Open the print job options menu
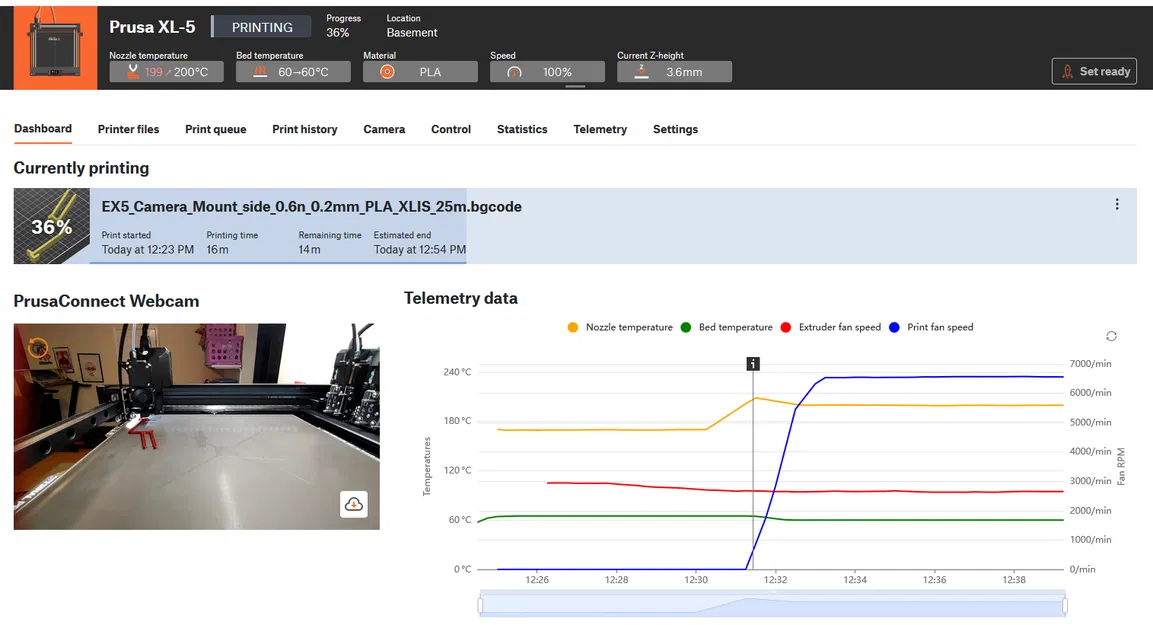 [1117, 203]
